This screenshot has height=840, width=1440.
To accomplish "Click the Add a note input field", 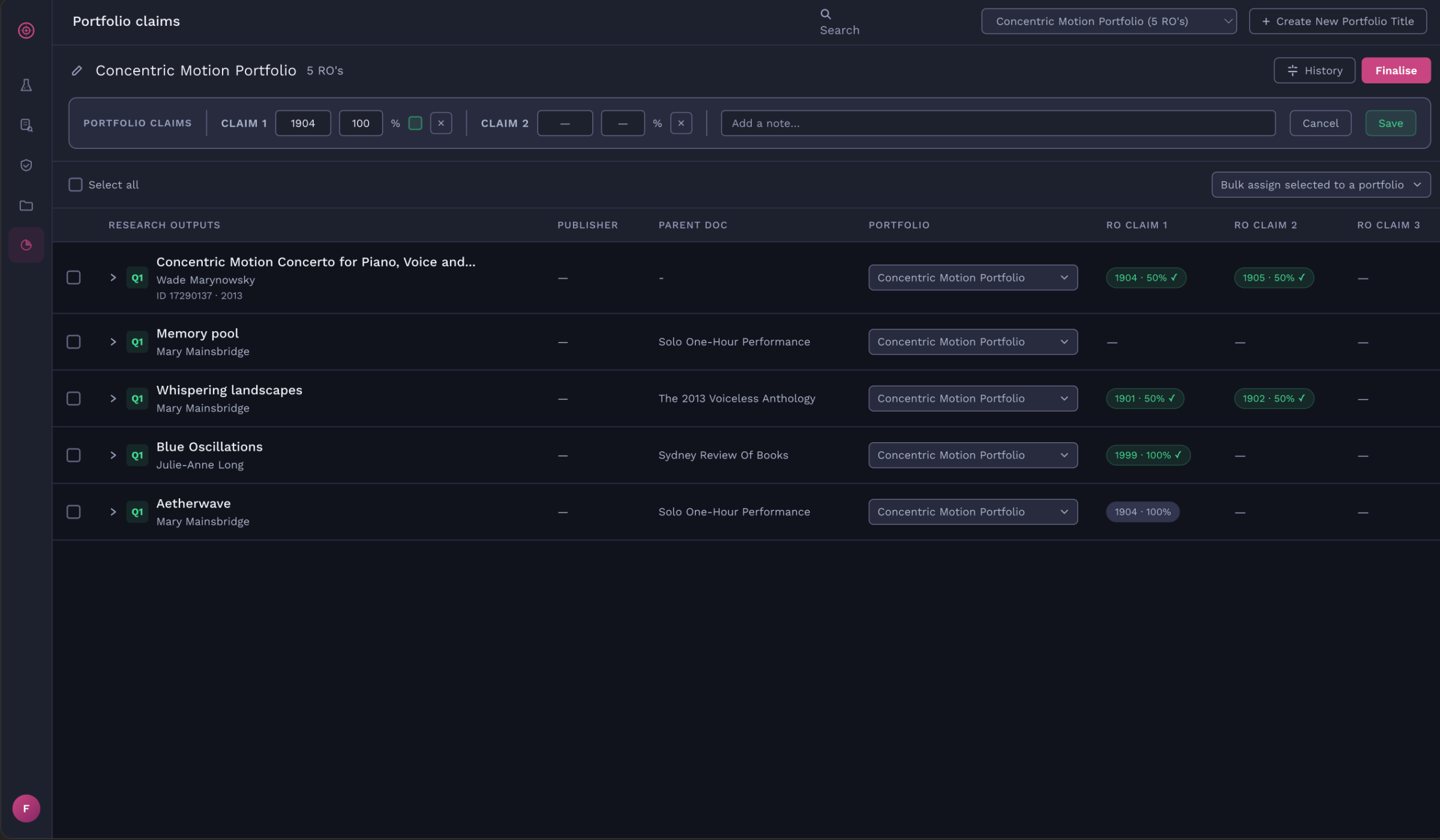I will (x=998, y=123).
